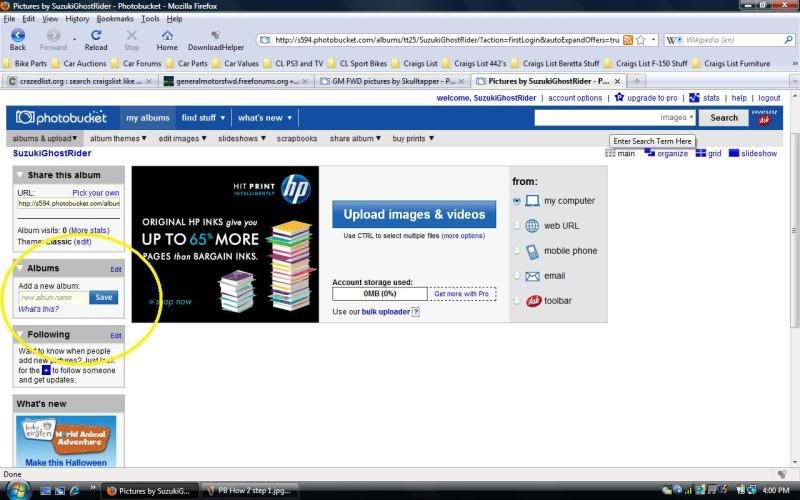
Task: Open the Firefox File menu
Action: 9,19
